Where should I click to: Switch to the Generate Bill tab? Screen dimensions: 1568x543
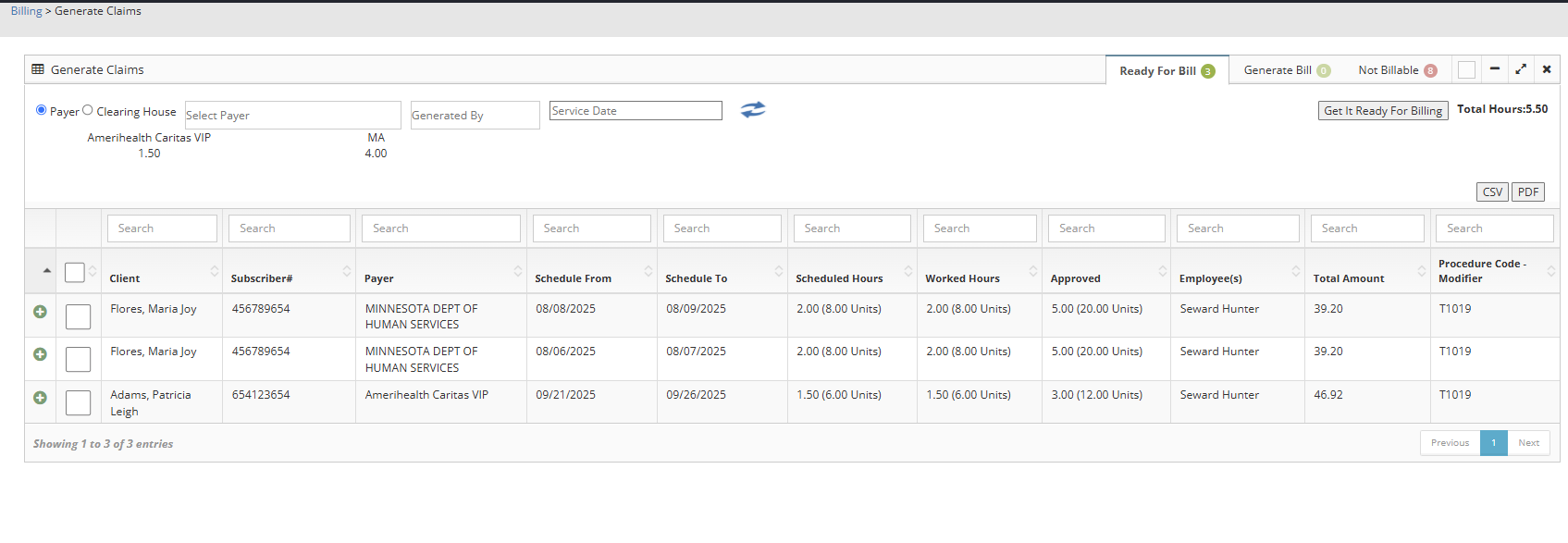(x=1285, y=70)
